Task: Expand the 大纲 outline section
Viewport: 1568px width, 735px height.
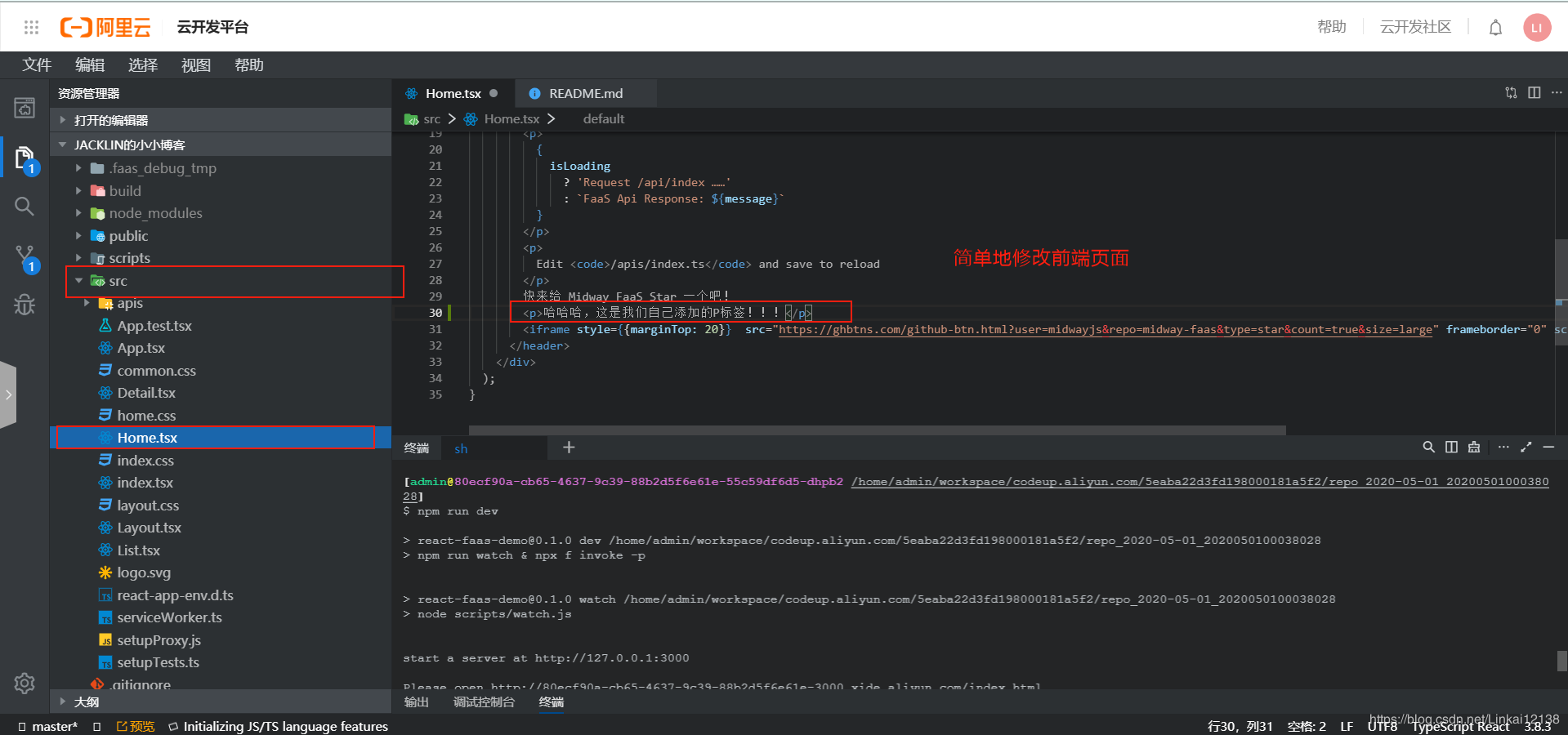Action: point(63,702)
